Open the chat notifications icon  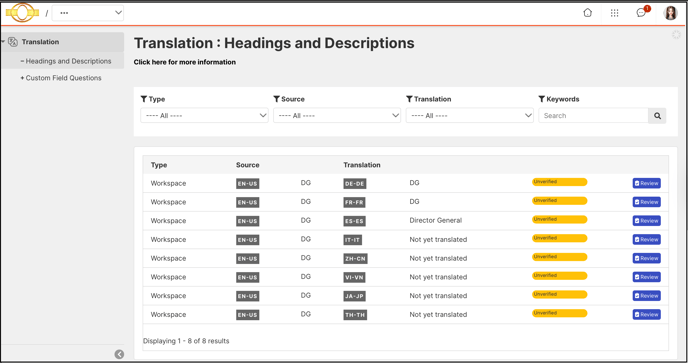tap(641, 13)
